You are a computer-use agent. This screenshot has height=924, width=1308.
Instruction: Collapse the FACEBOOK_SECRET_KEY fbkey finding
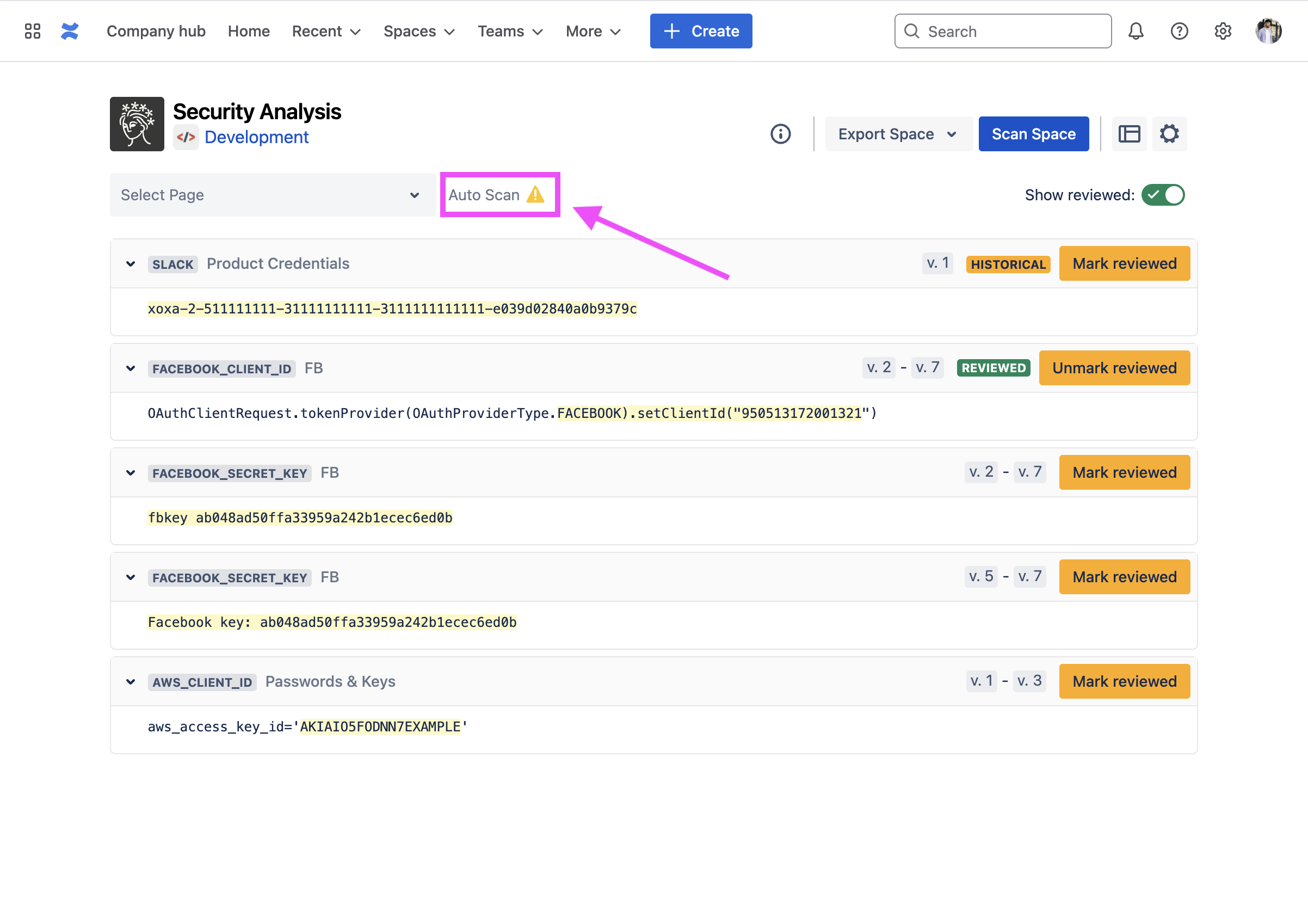coord(131,473)
